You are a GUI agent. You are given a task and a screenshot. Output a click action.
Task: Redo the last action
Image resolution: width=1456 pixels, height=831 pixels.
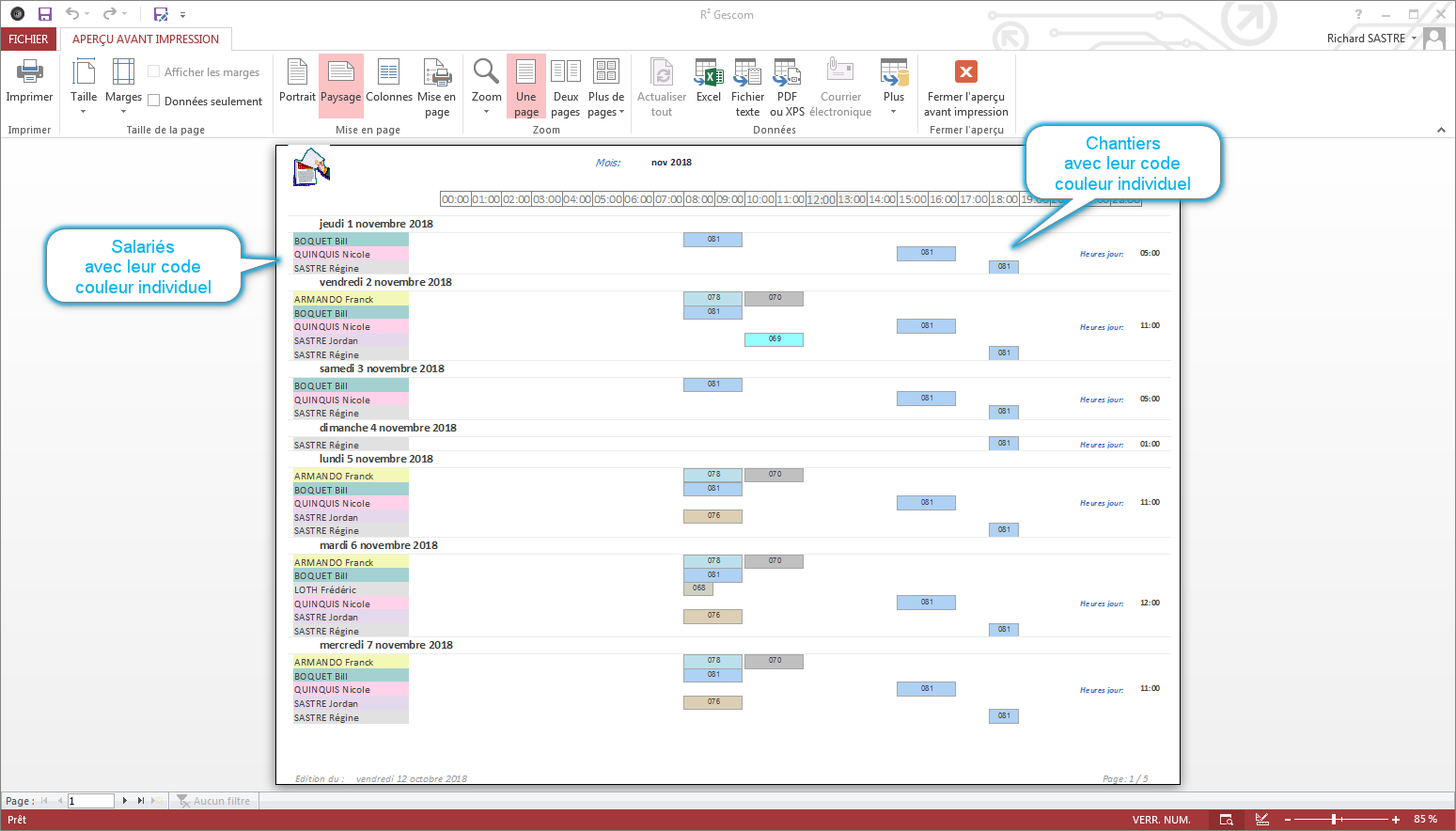coord(110,14)
